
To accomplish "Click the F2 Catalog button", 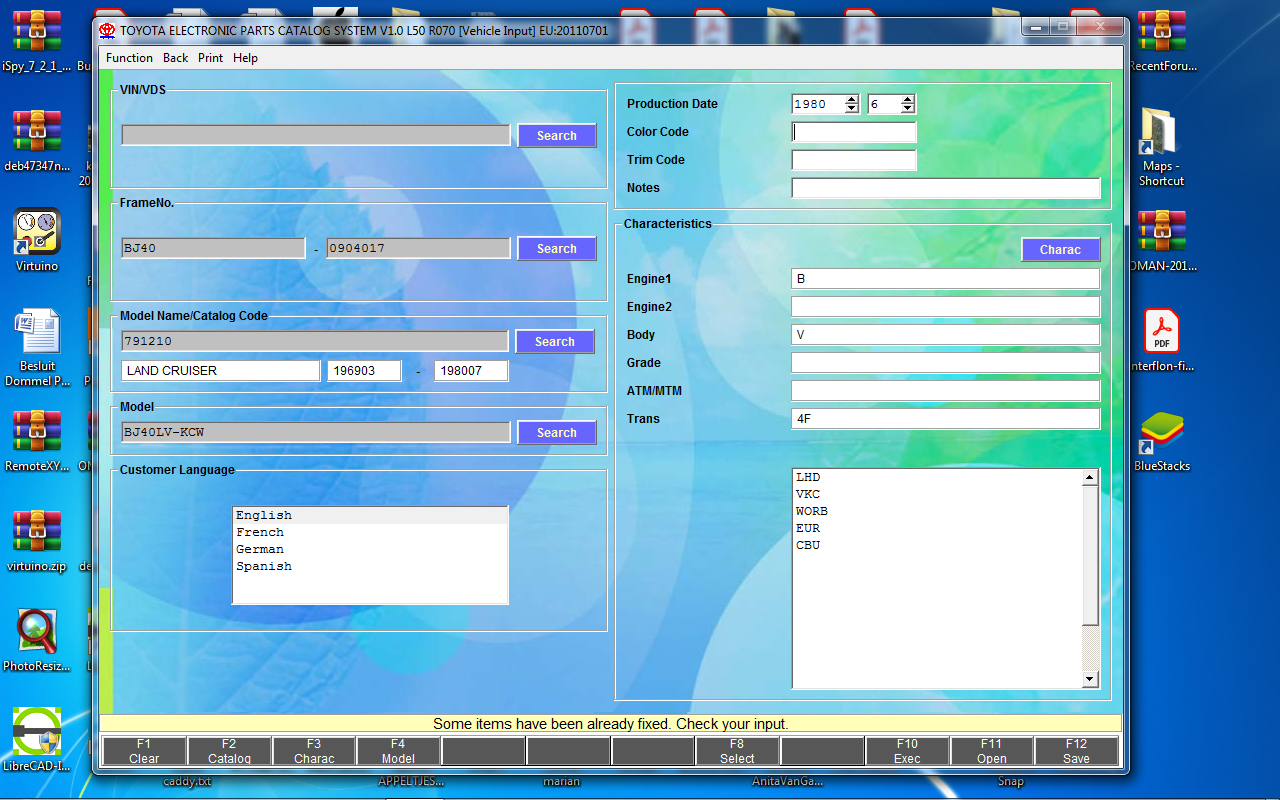I will (x=229, y=751).
